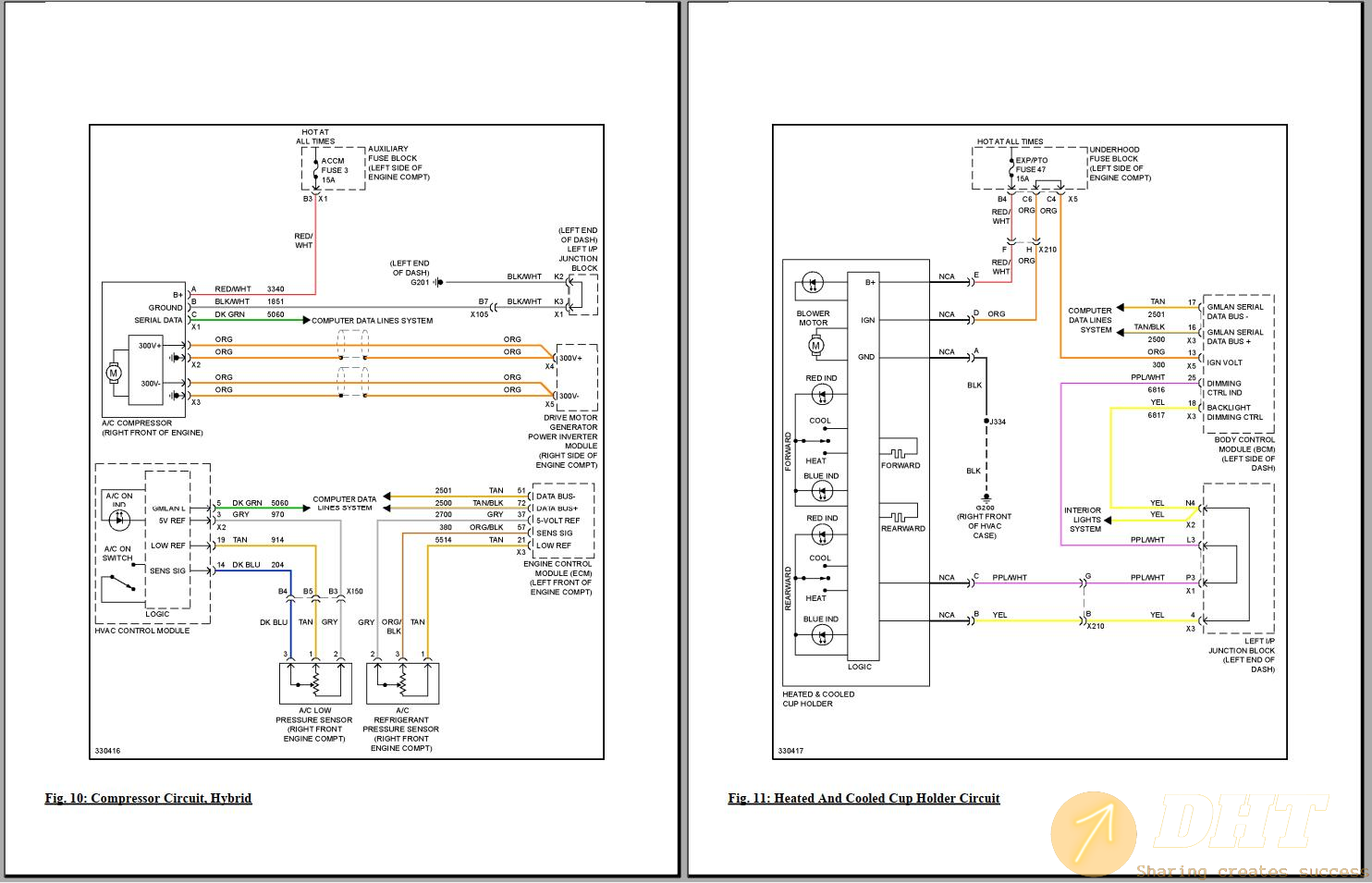Select the BLOWER MOTOR label
Screen dimensions: 1372x883
tap(814, 318)
